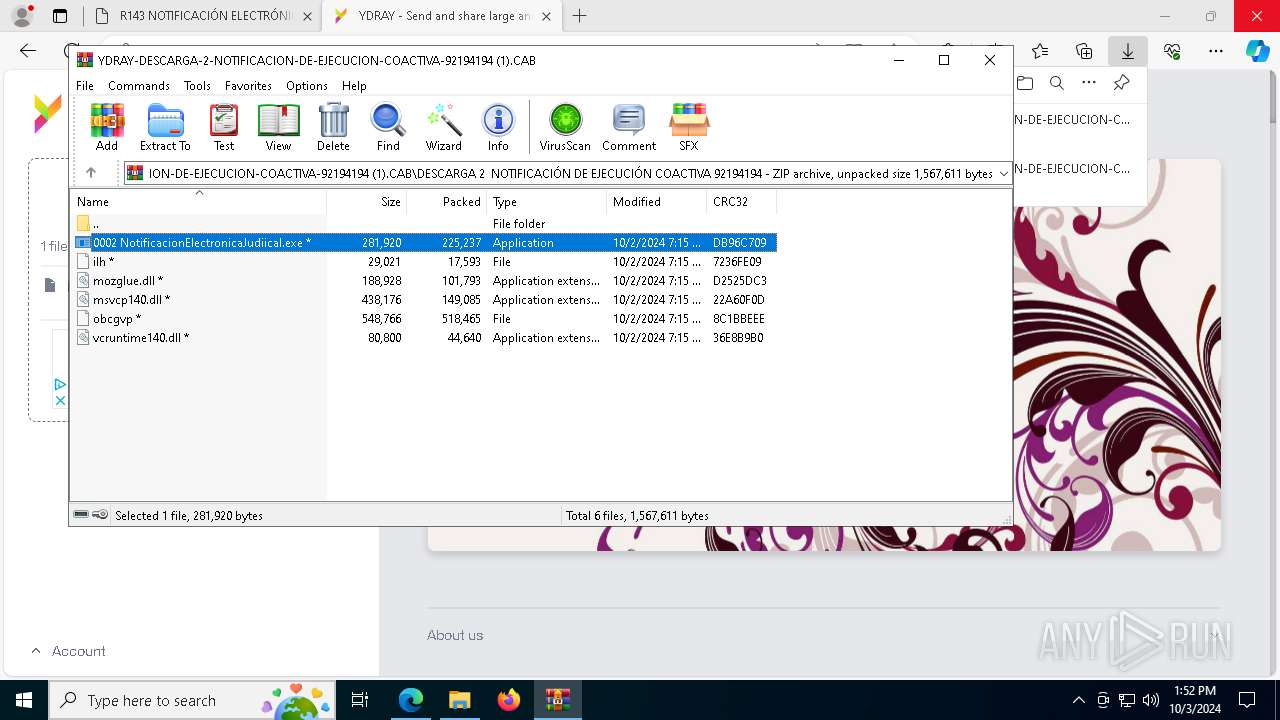Image resolution: width=1280 pixels, height=720 pixels.
Task: Search downloads with magnifier icon
Action: click(x=1057, y=83)
